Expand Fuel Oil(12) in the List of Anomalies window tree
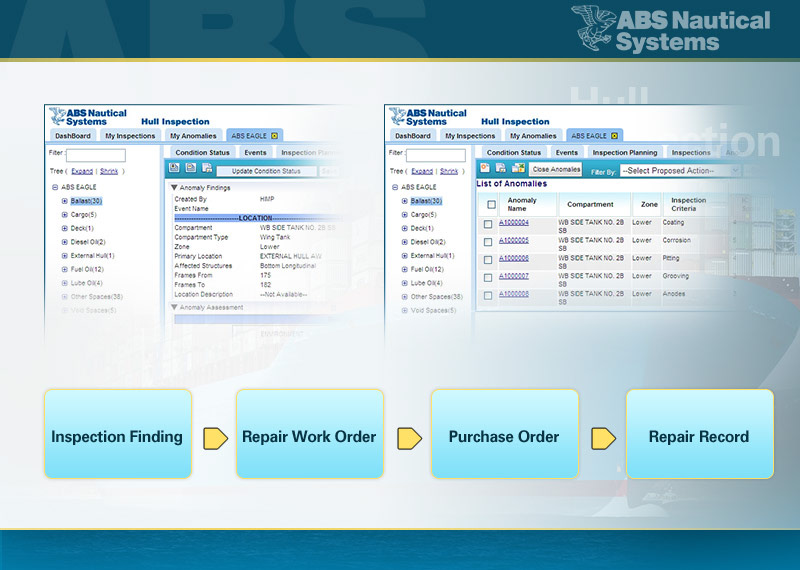Screen dimensions: 800x570 (x=404, y=269)
